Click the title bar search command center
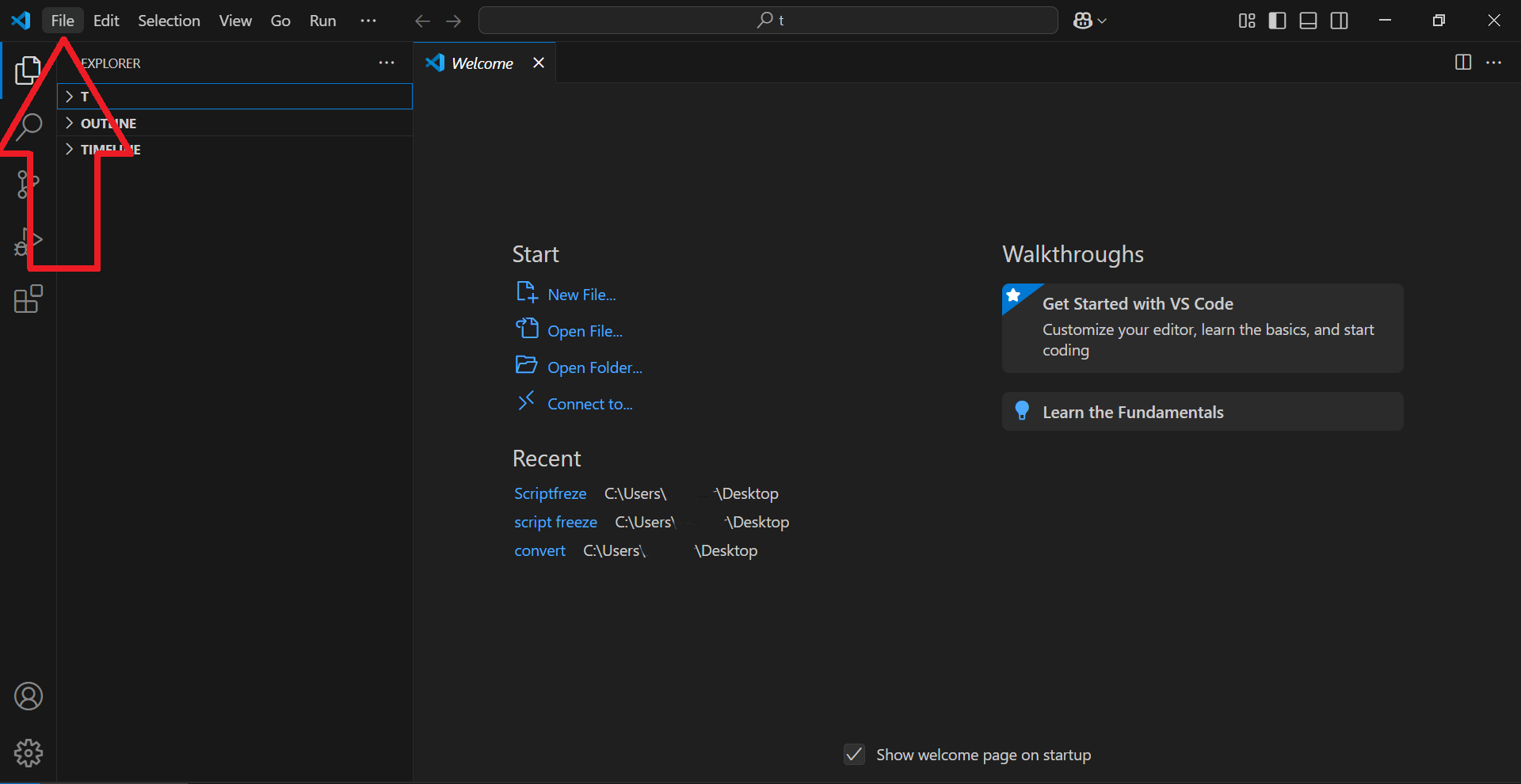The height and width of the screenshot is (784, 1521). (768, 21)
